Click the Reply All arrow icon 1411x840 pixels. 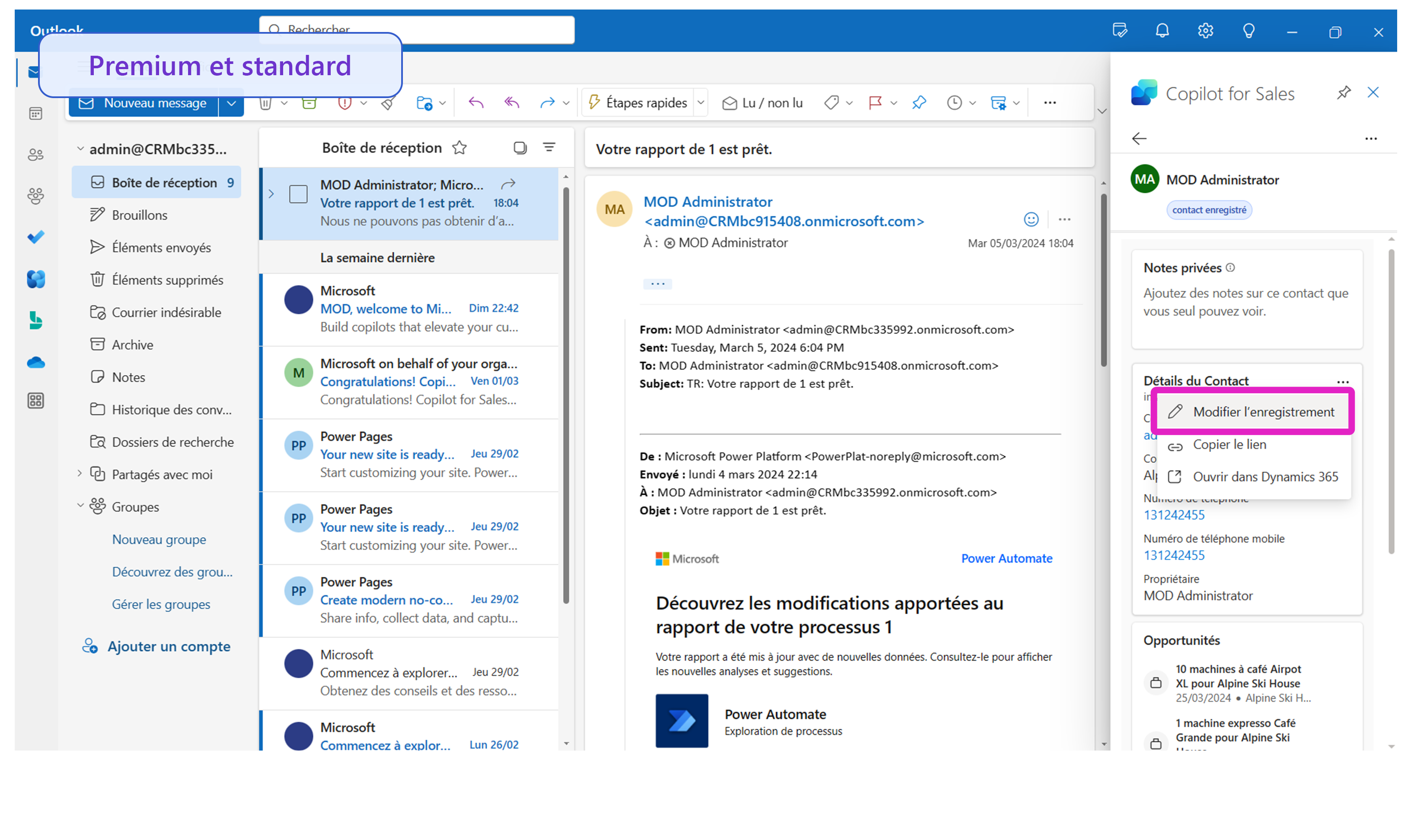(x=511, y=102)
